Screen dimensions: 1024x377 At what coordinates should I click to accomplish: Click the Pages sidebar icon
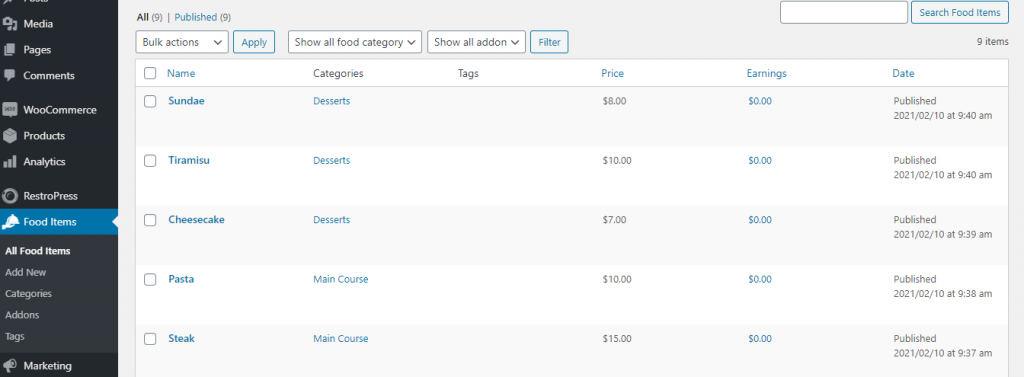tap(10, 50)
